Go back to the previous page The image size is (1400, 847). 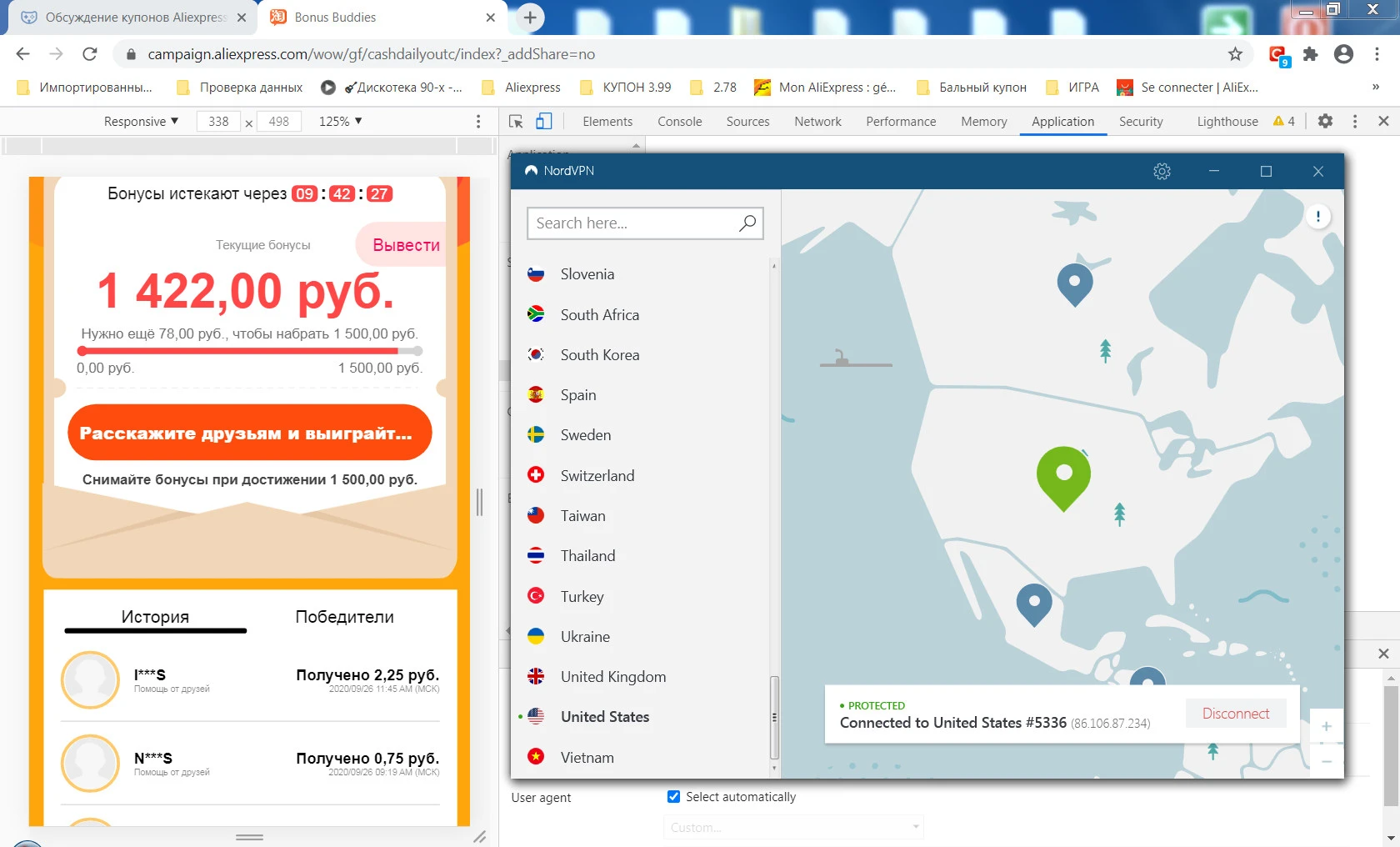[x=22, y=54]
